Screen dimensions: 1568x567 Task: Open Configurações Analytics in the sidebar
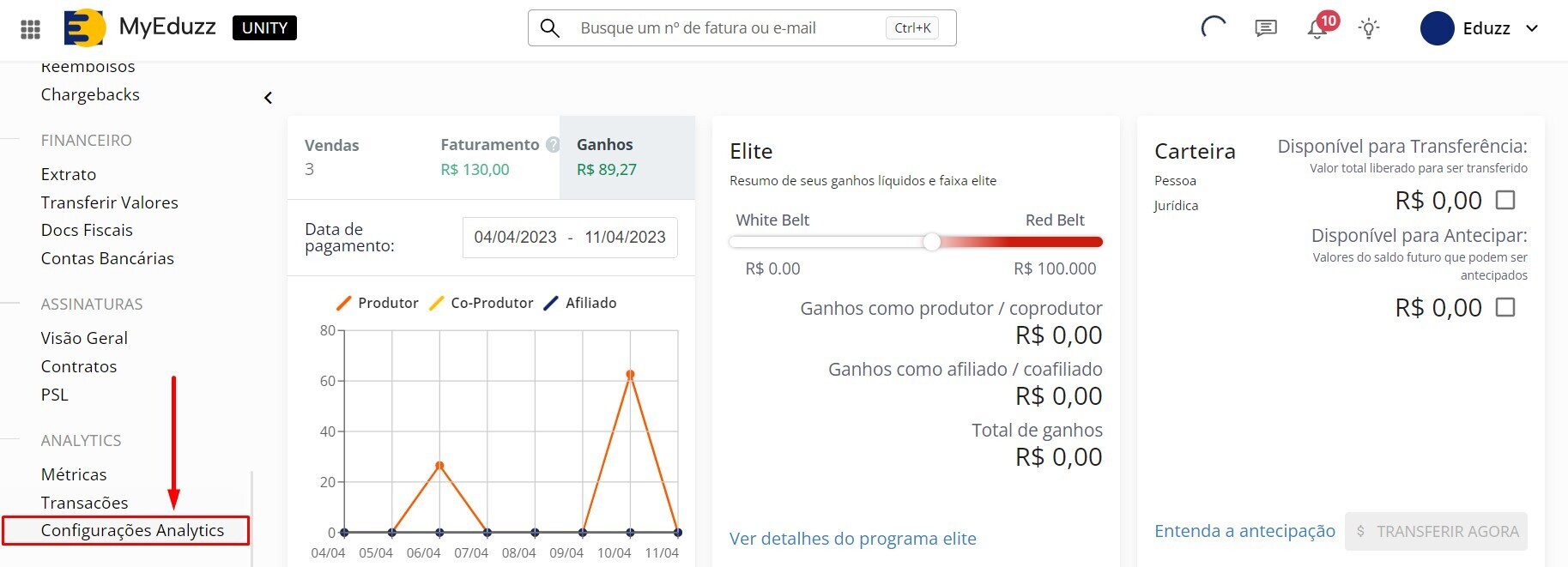(132, 530)
